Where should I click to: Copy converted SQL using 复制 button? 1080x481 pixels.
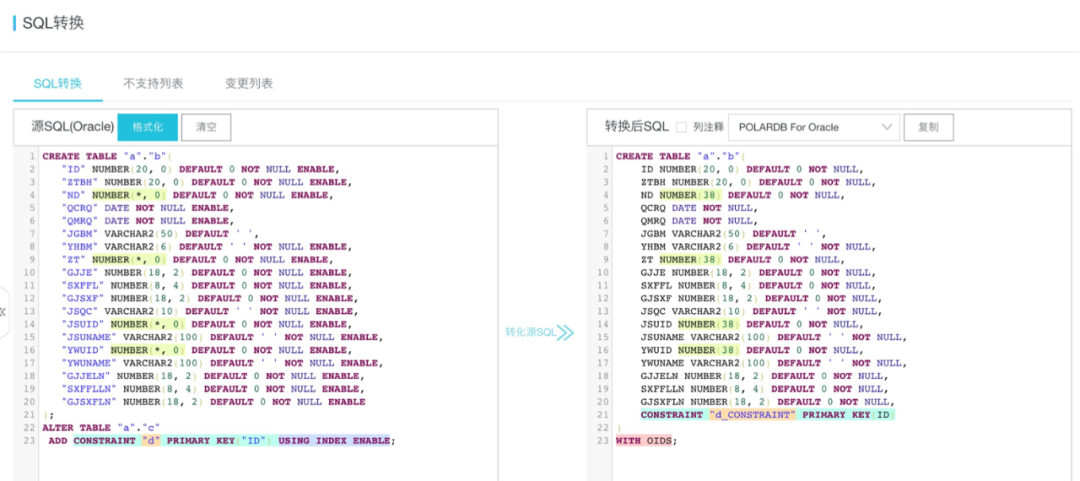pos(928,127)
